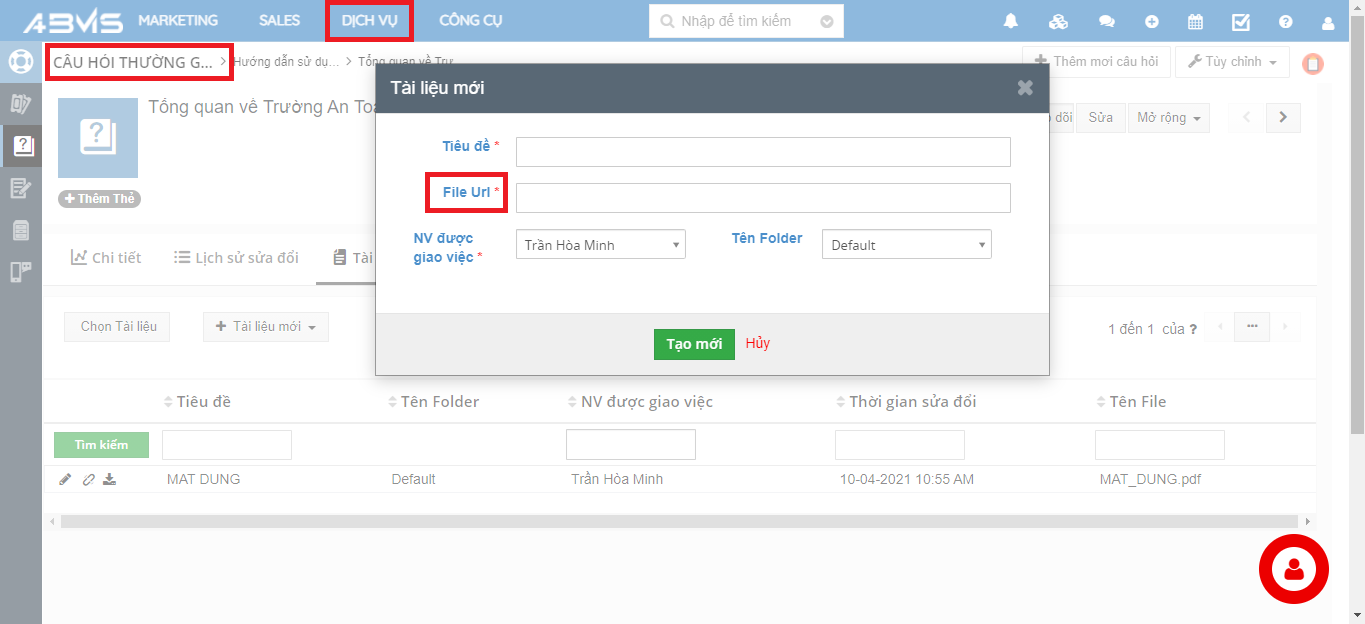Open the notifications bell icon

click(1011, 21)
